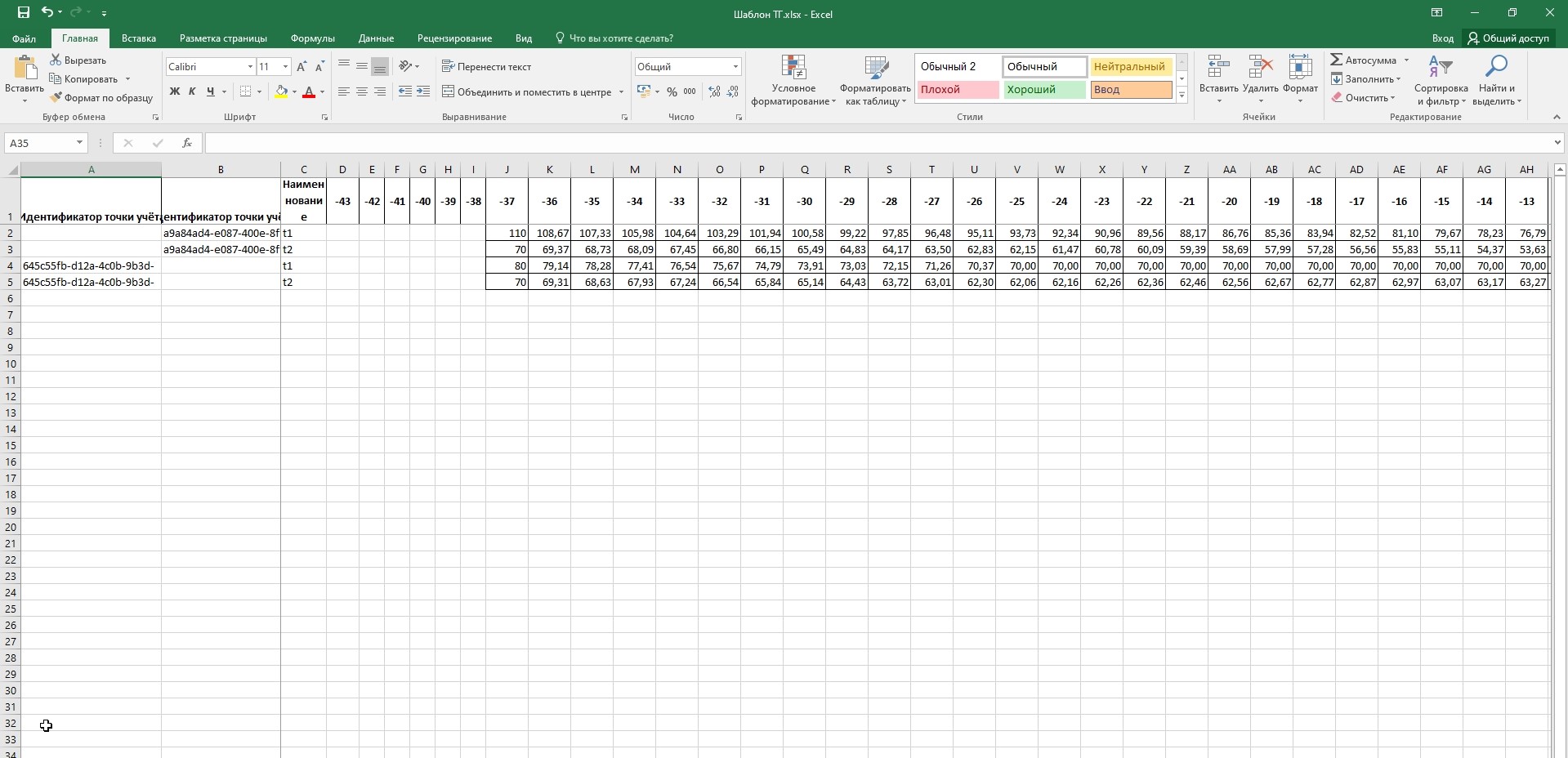Viewport: 1568px width, 758px height.
Task: Undo the last action
Action: point(47,12)
